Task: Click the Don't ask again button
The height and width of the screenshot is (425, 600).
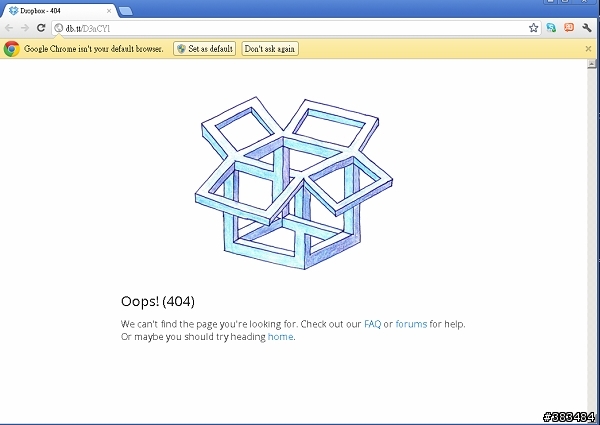Action: click(270, 49)
